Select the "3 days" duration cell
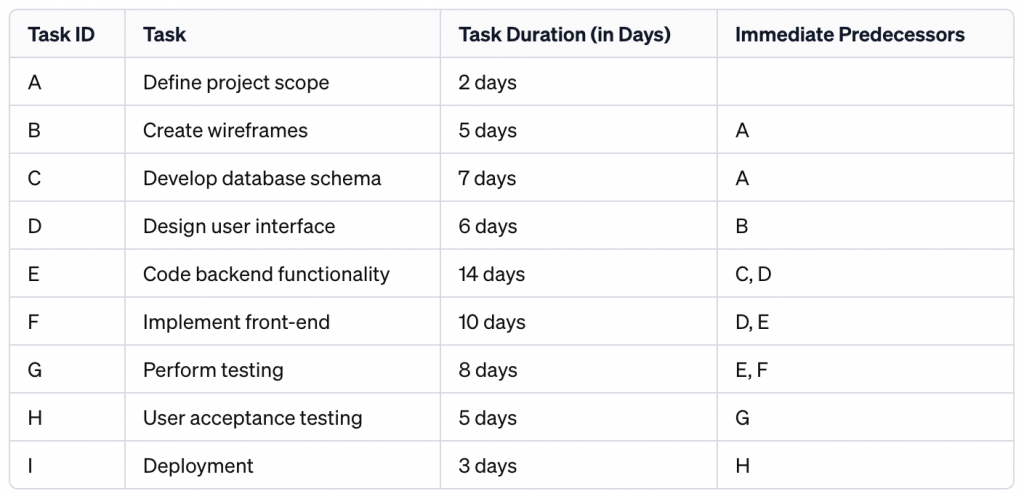Viewport: 1024px width, 496px height. coord(487,466)
